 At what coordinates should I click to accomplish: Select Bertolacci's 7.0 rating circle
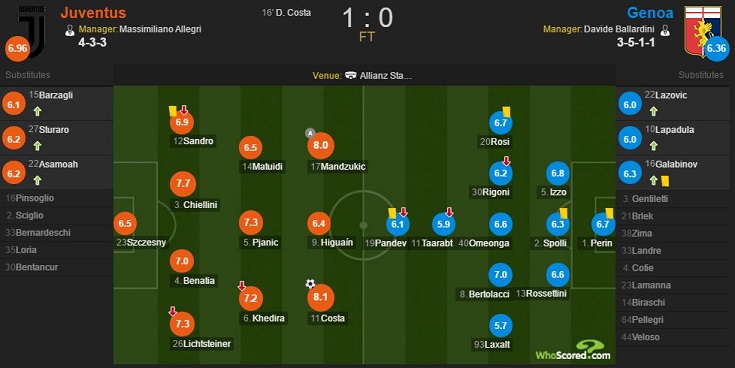[500, 275]
